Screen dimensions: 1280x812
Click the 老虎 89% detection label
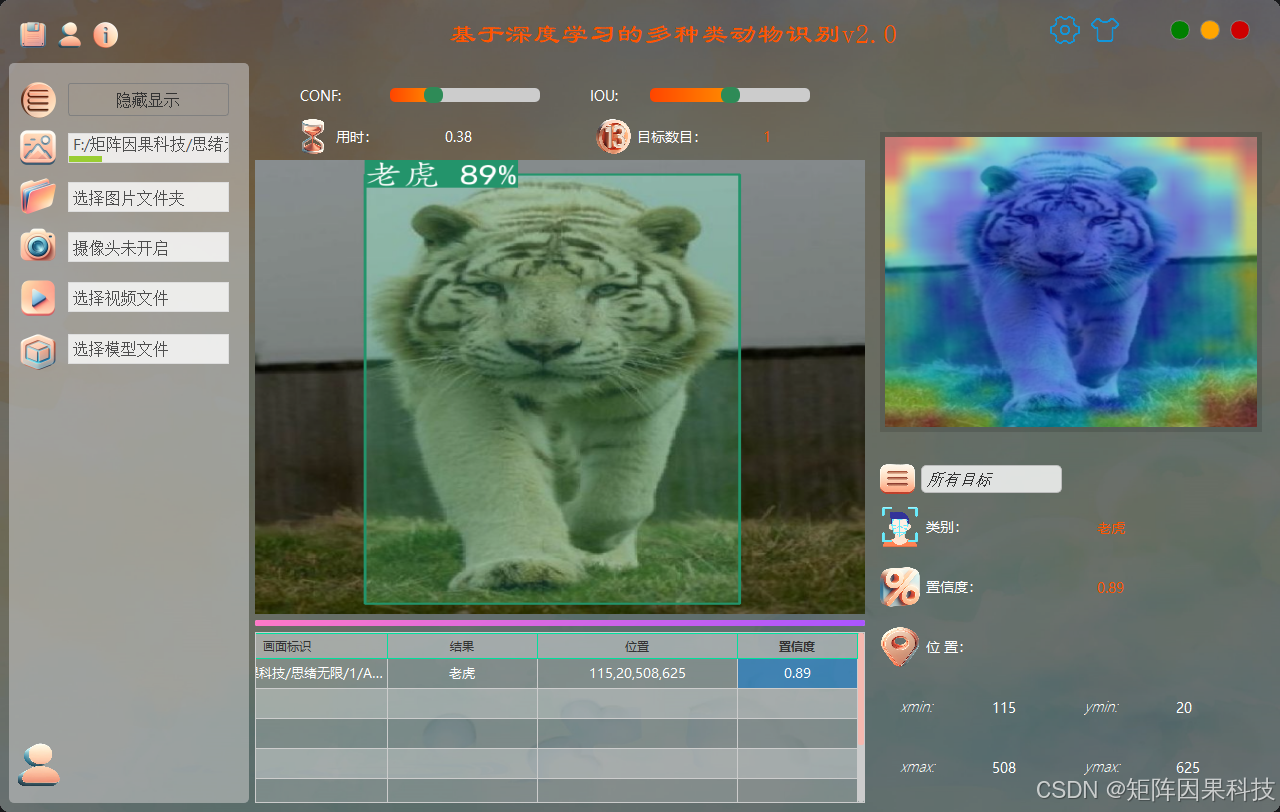tap(441, 174)
